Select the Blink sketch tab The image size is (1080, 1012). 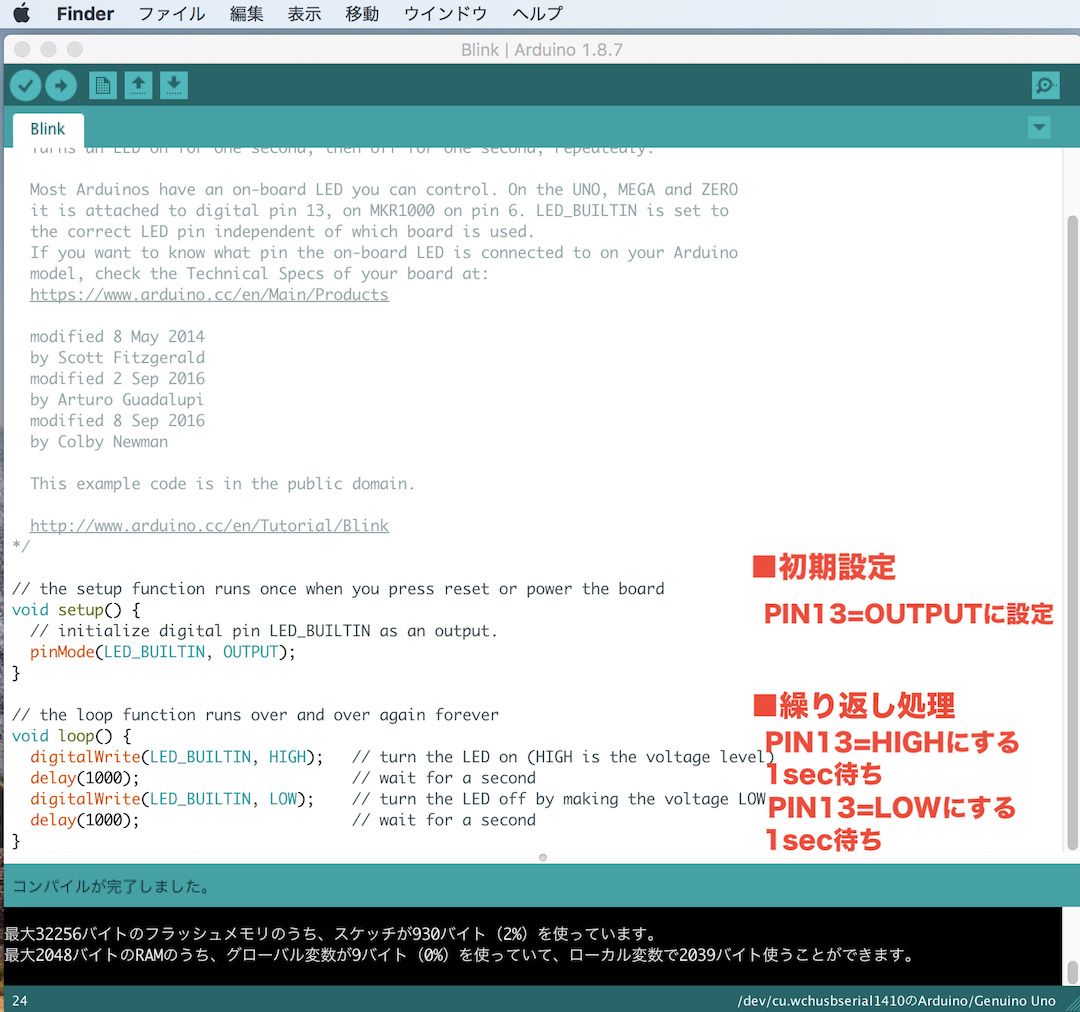pos(47,128)
